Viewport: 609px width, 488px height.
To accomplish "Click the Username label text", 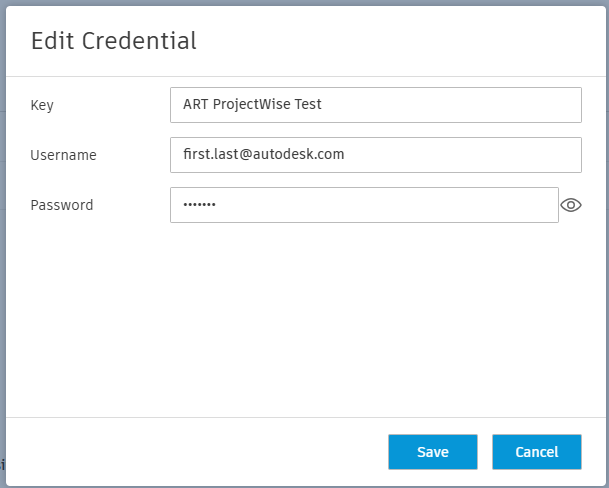I will click(x=63, y=155).
